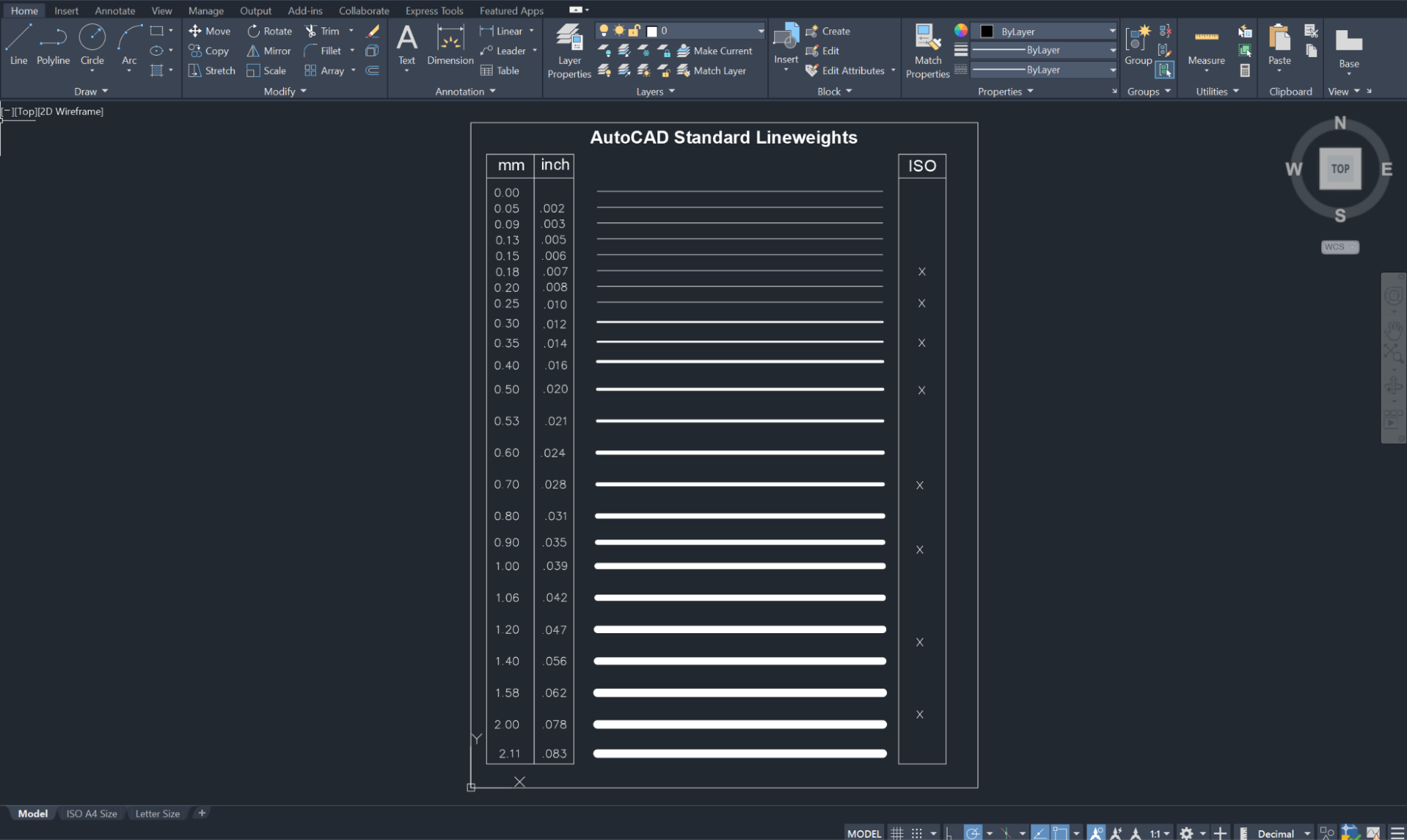Toggle annotation visibility icon in status bar
Screen dimensions: 1407x840
(x=1096, y=833)
